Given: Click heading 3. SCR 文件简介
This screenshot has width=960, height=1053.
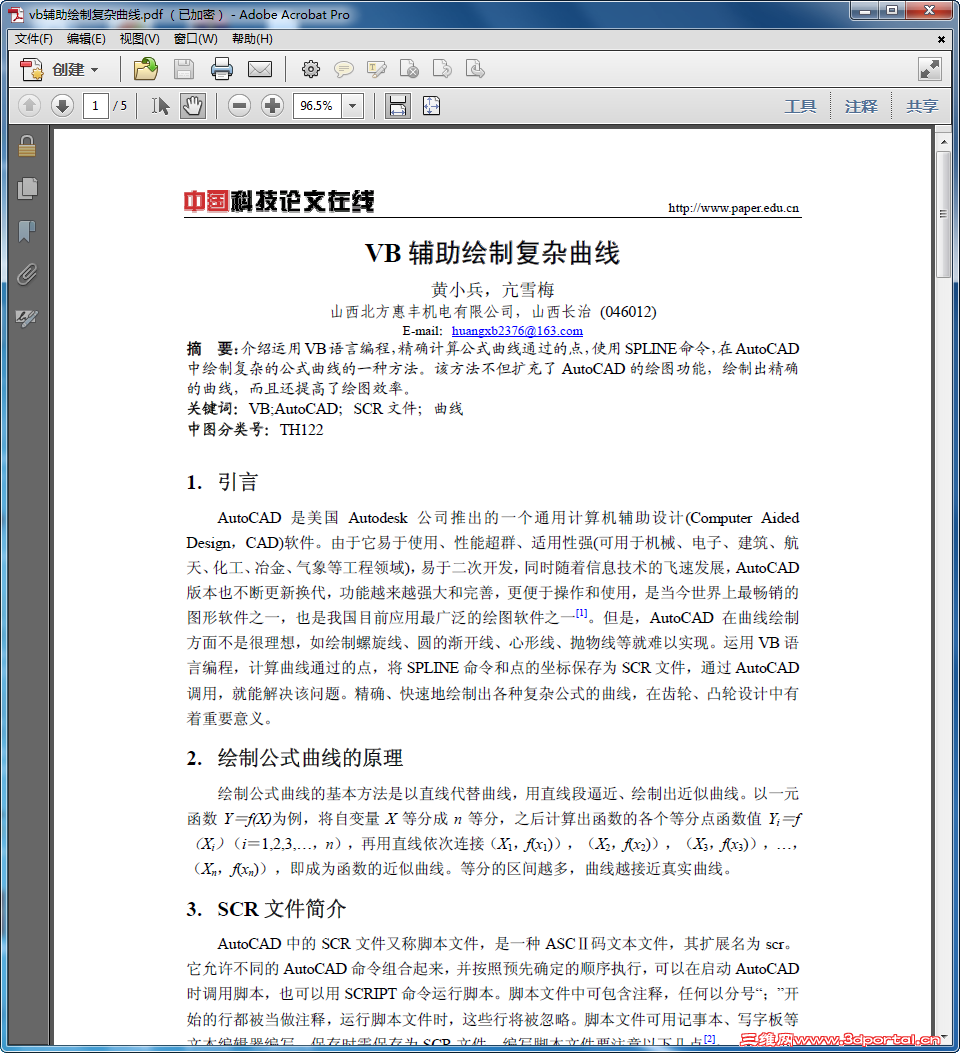Looking at the screenshot, I should coord(266,909).
